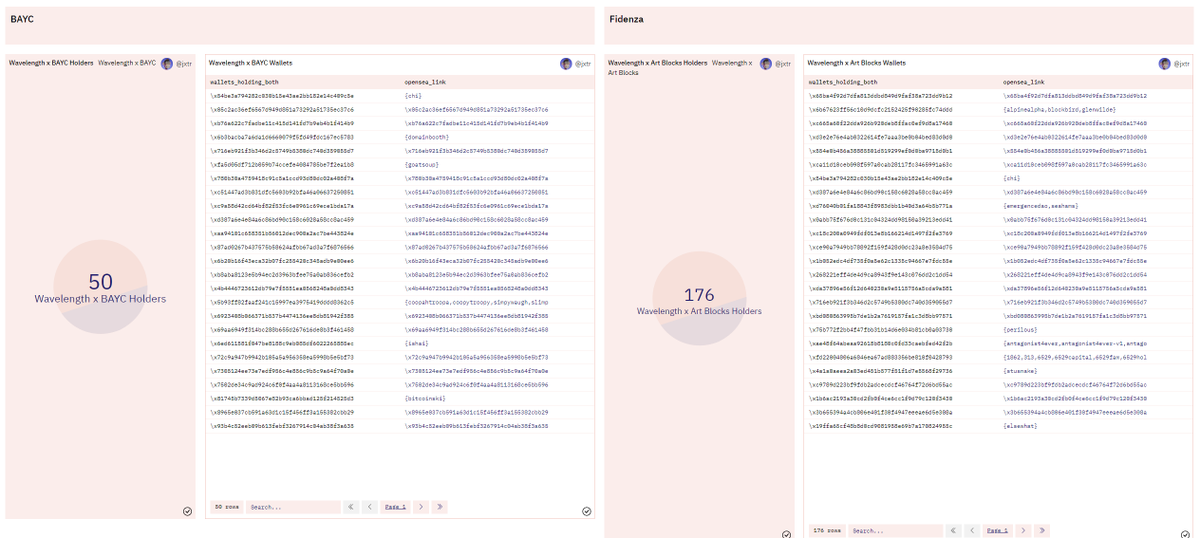Click the 176 rows label in Art Blocks table

pyautogui.click(x=825, y=530)
